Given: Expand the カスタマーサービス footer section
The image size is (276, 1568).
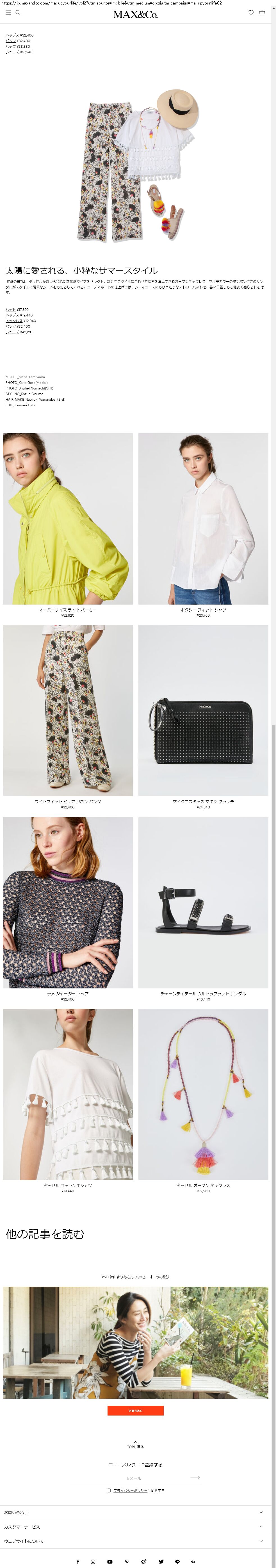Looking at the screenshot, I should coord(135,1527).
